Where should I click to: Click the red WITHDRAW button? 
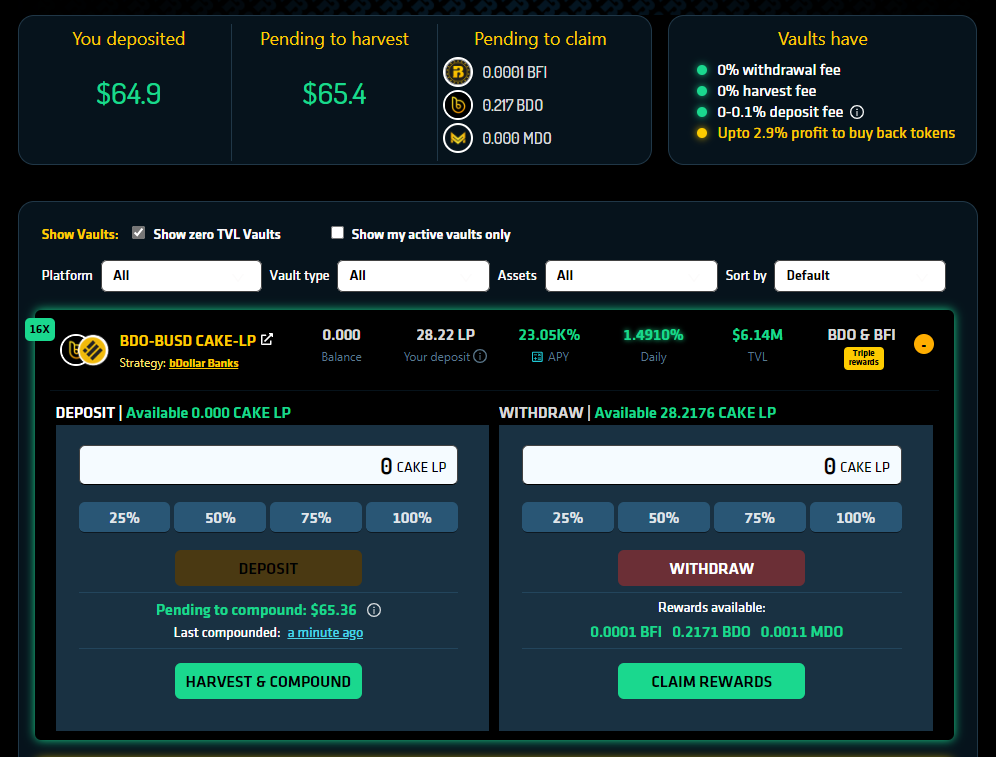(711, 568)
